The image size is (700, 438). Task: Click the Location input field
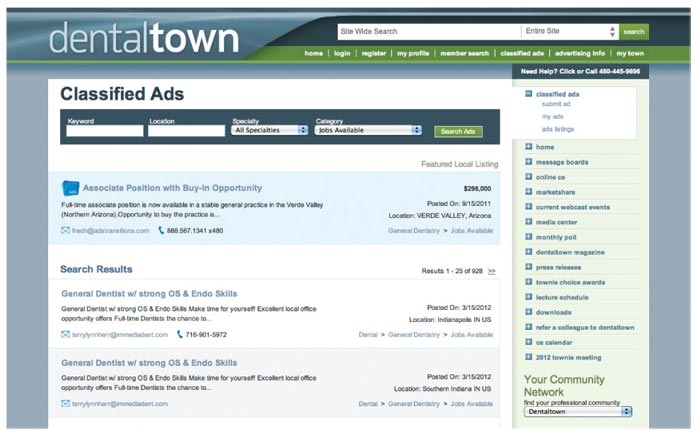click(x=187, y=130)
